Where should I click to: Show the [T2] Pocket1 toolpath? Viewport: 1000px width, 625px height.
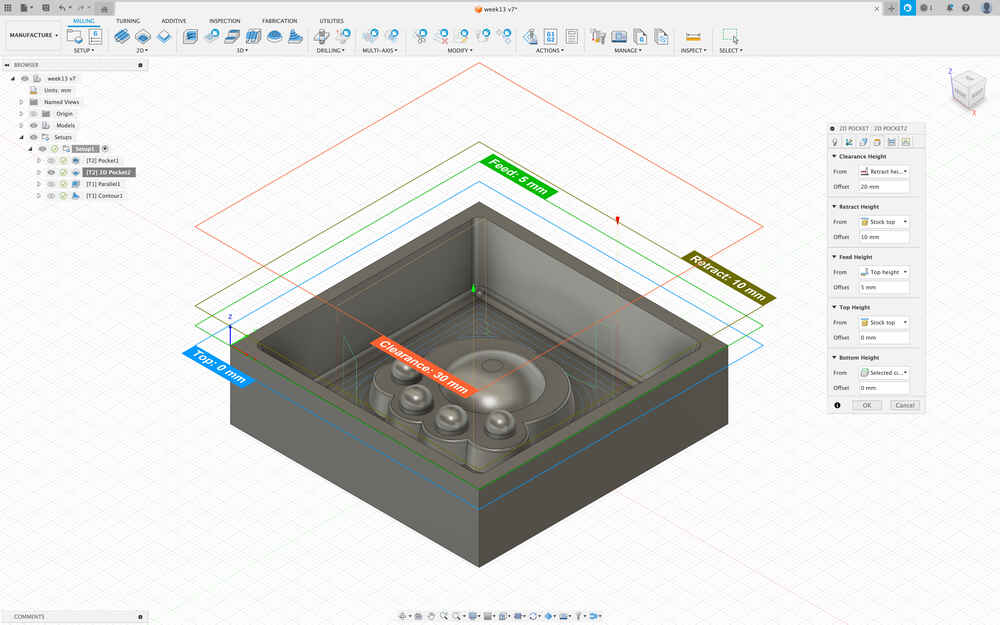click(x=51, y=161)
